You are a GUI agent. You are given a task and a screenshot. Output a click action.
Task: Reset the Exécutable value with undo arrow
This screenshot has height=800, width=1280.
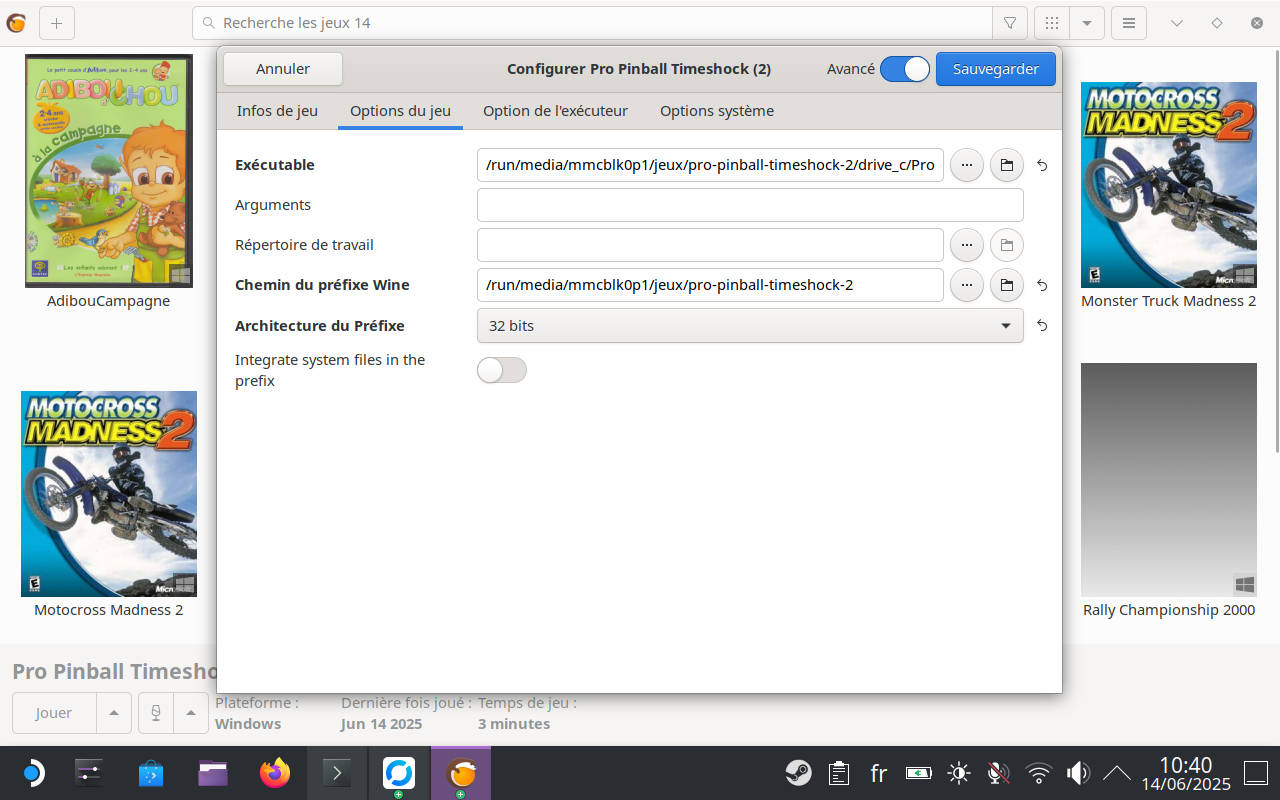pos(1042,165)
